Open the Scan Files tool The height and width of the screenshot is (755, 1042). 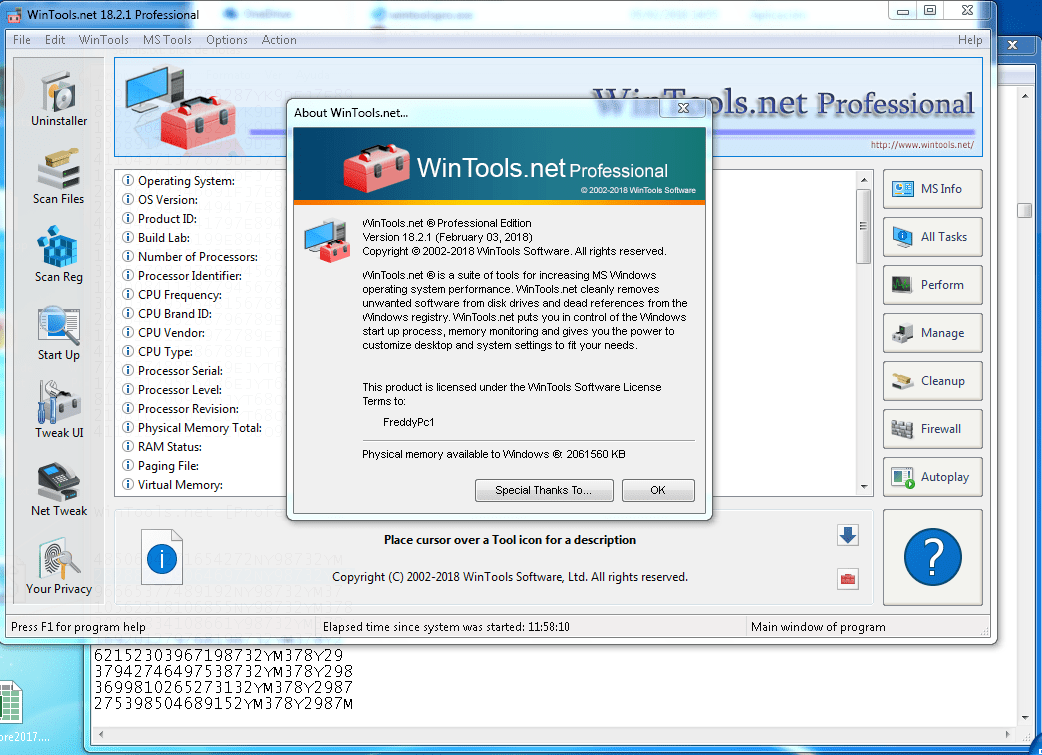point(58,176)
